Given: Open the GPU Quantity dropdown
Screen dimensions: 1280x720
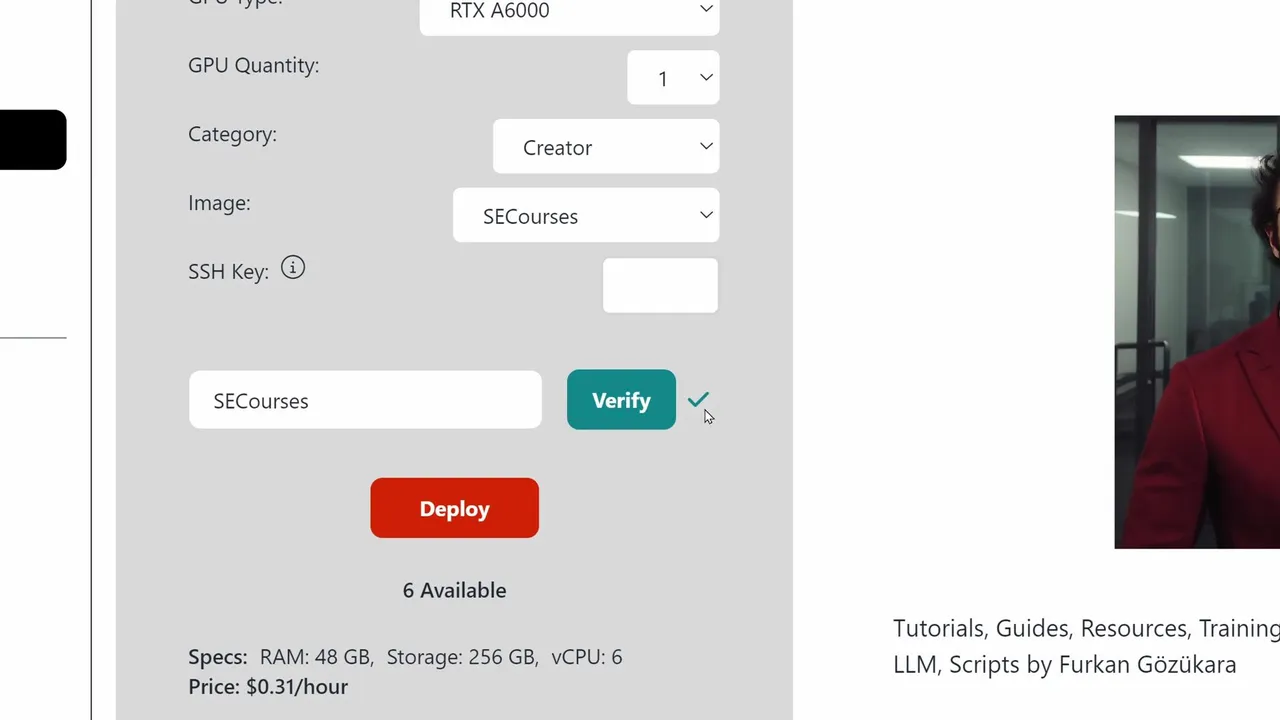Looking at the screenshot, I should [x=673, y=78].
